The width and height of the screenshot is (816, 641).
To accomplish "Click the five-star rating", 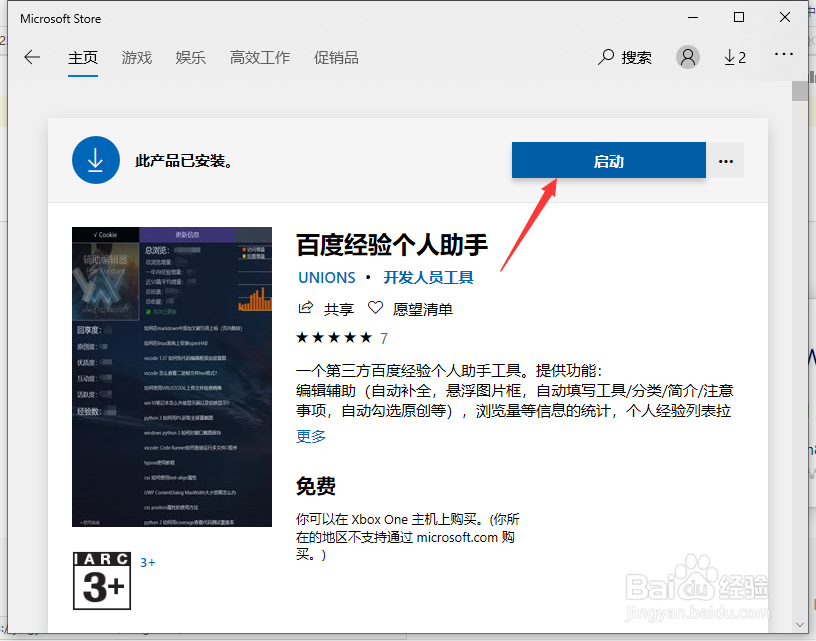I will 334,338.
